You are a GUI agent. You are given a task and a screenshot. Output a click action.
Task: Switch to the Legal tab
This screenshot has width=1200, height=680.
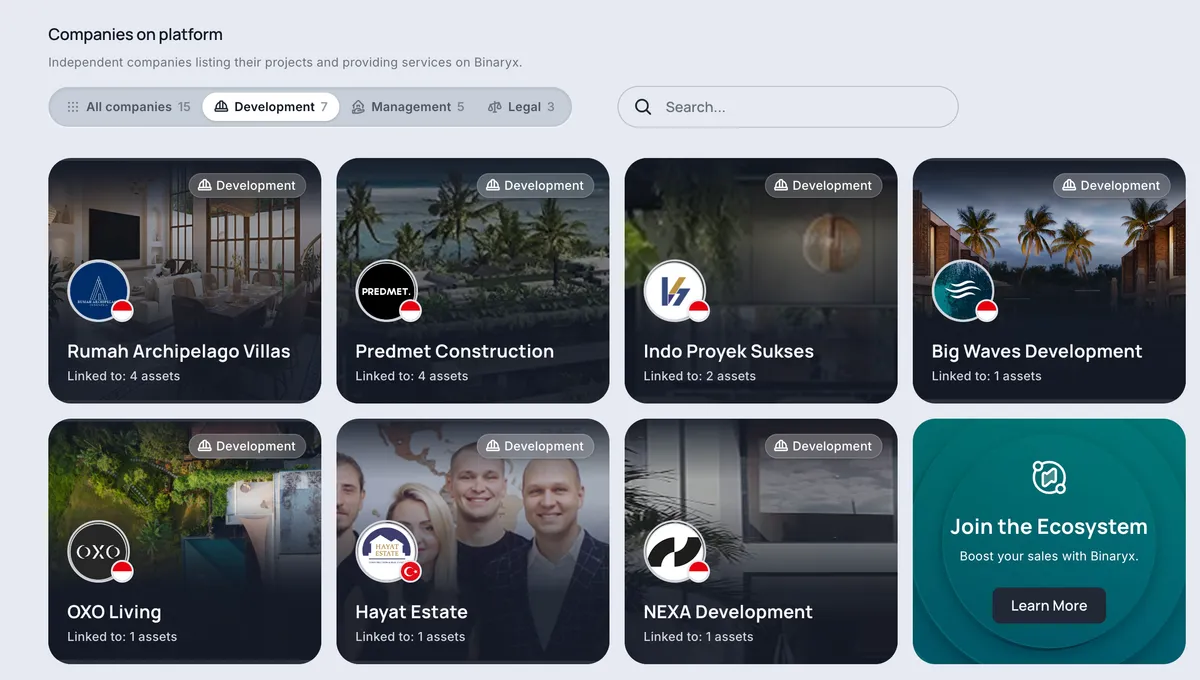click(521, 107)
